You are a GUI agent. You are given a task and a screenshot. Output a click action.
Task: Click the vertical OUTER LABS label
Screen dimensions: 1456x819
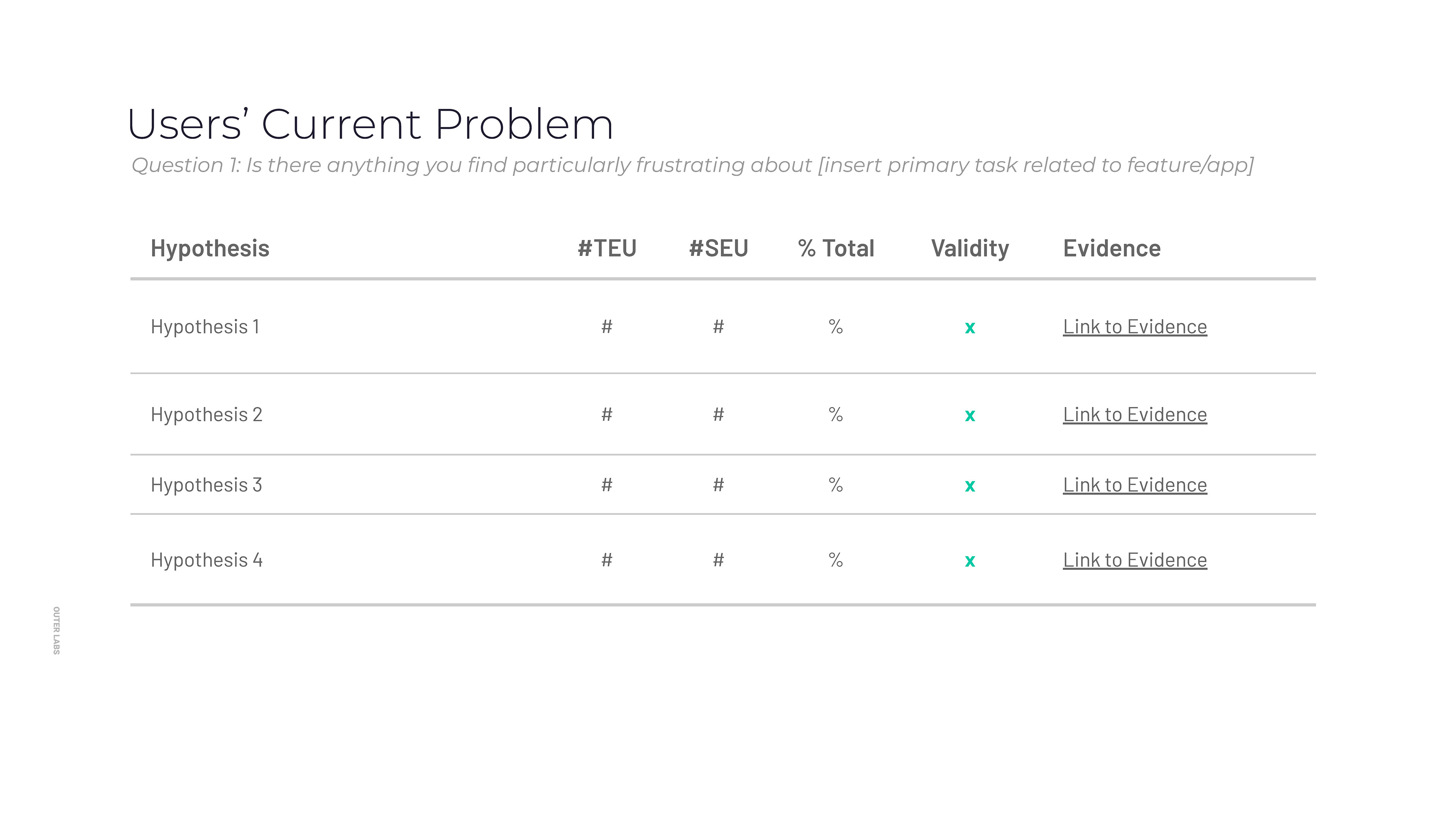click(56, 630)
